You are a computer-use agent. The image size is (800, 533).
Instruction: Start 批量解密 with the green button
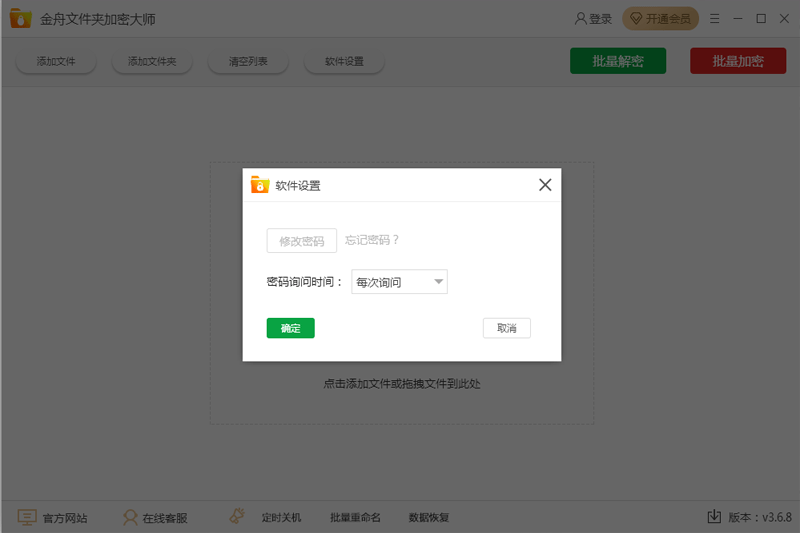coord(618,61)
